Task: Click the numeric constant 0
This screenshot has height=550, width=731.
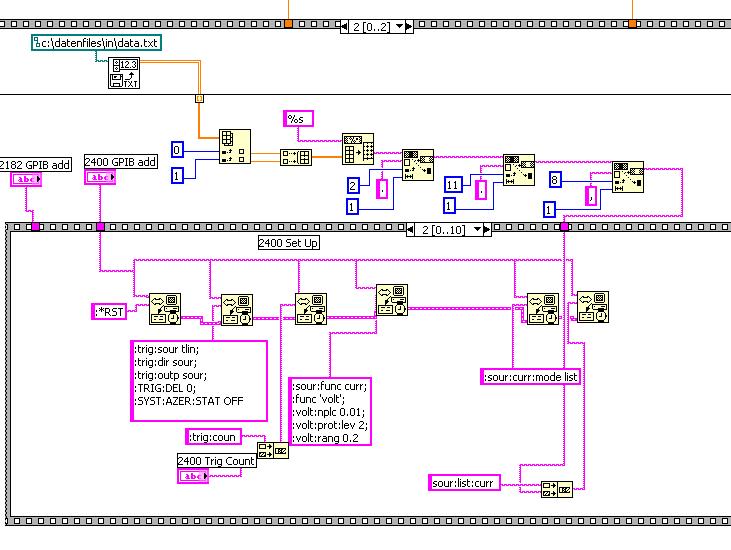Action: (x=177, y=150)
